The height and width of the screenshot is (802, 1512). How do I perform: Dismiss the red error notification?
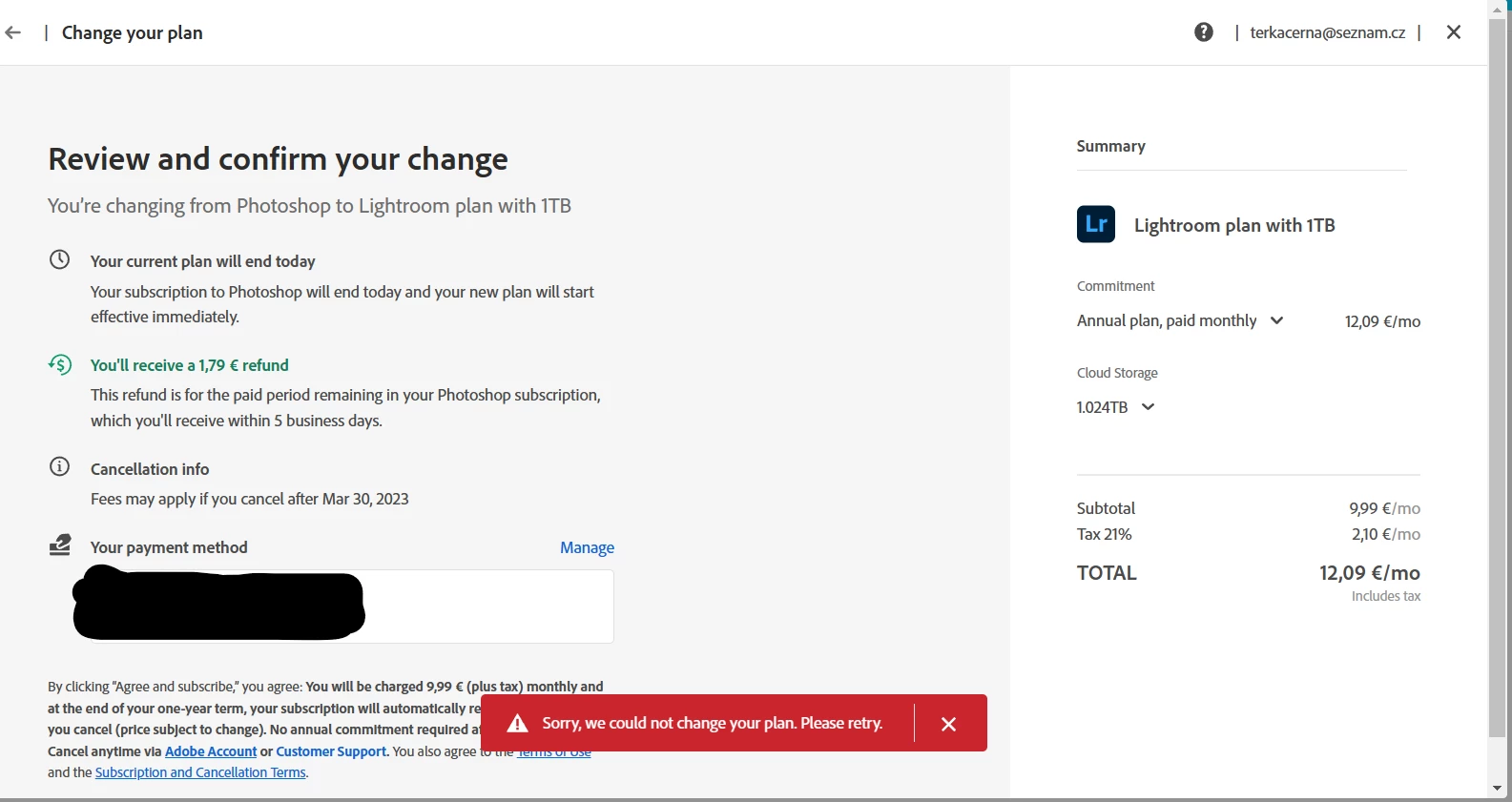[x=948, y=724]
